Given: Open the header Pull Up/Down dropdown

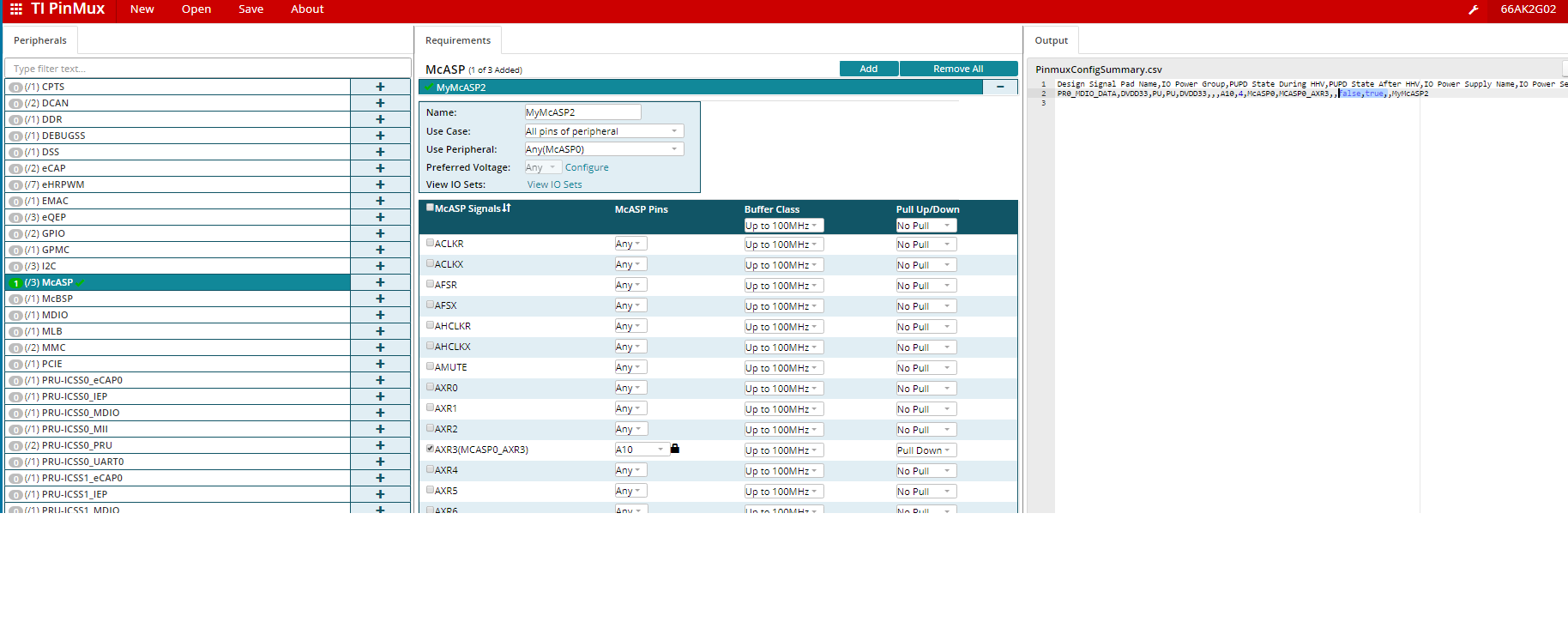Looking at the screenshot, I should click(926, 226).
